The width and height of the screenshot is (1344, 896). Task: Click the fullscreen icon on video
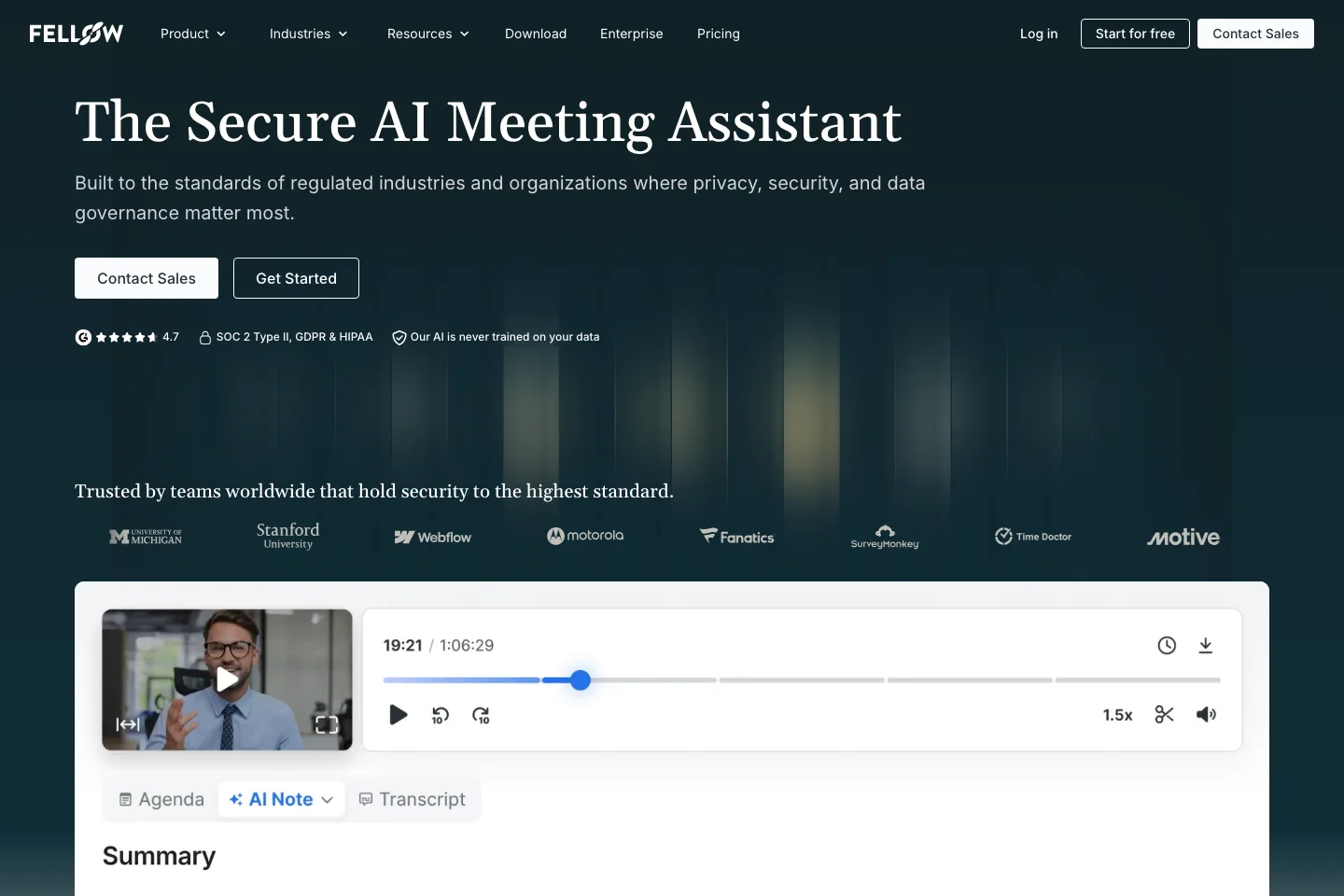[x=327, y=724]
